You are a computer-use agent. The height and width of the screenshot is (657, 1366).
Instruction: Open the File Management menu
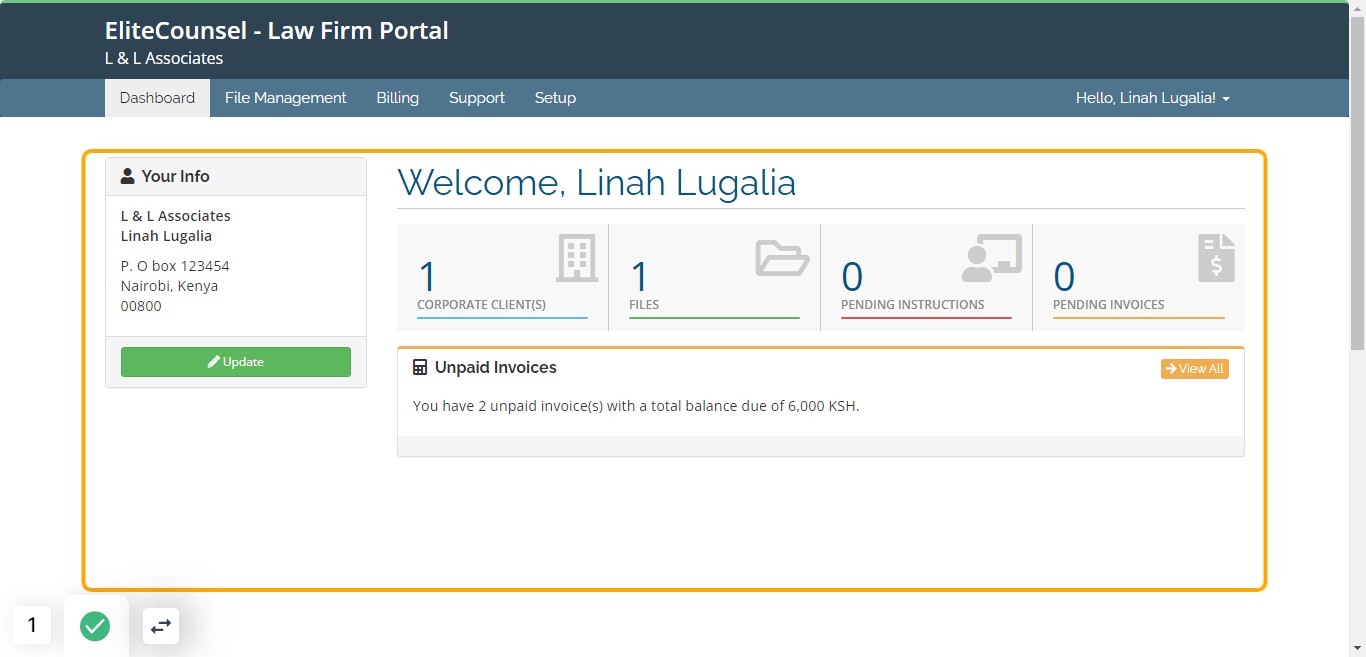pyautogui.click(x=285, y=98)
